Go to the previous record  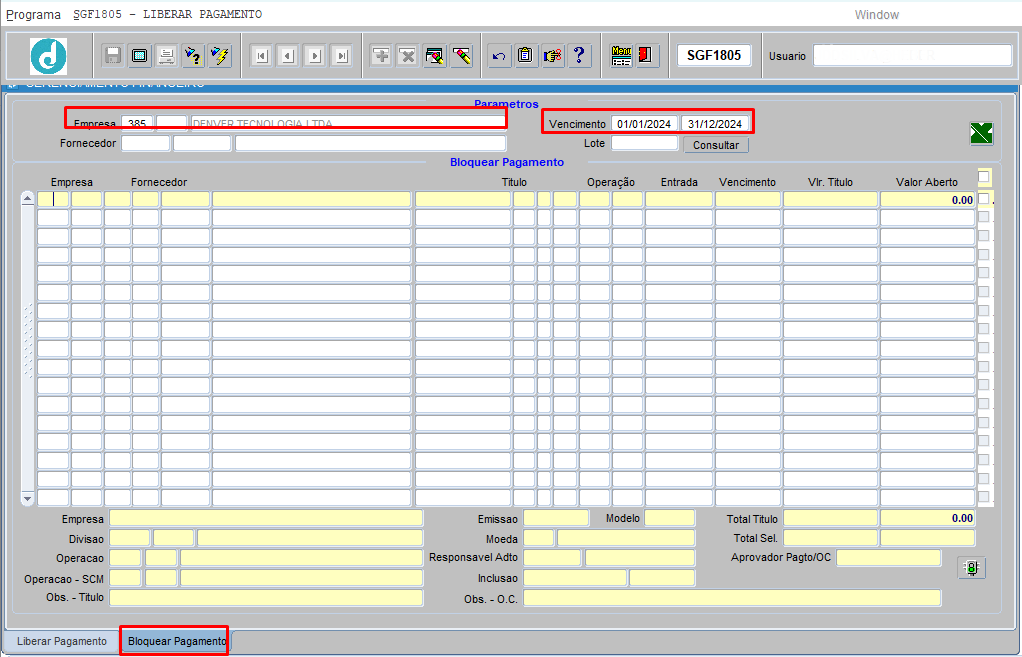pyautogui.click(x=288, y=56)
